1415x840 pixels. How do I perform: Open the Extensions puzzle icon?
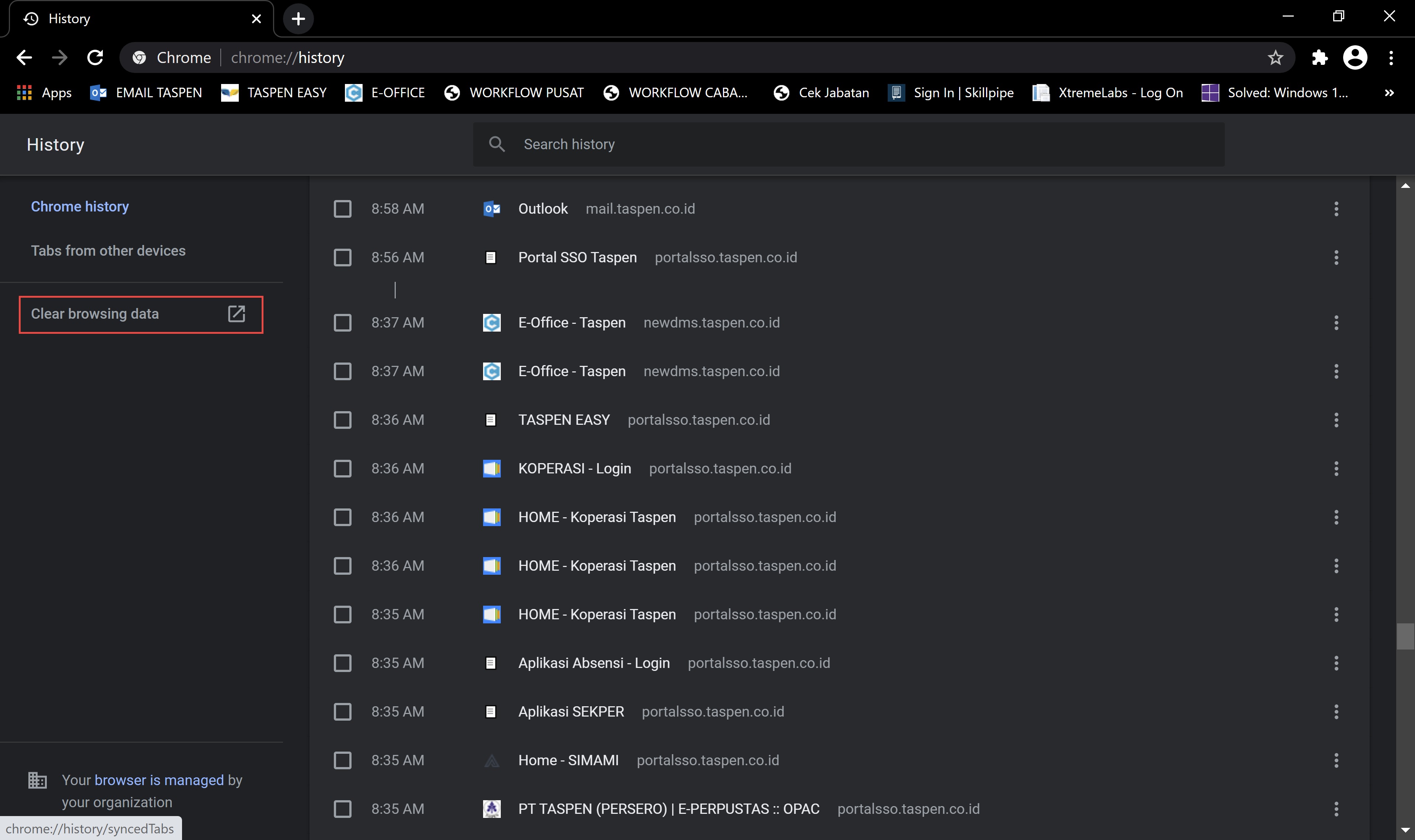point(1319,58)
